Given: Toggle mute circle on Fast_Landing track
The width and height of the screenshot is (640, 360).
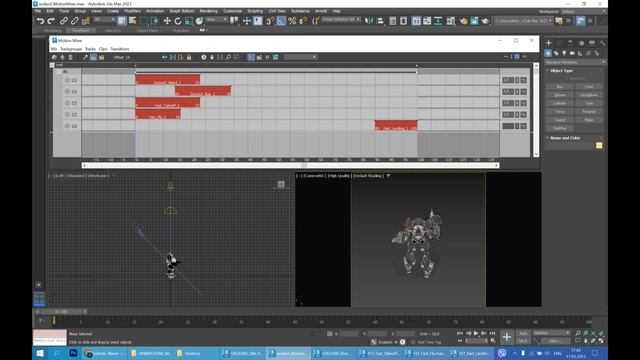Looking at the screenshot, I should (67, 126).
